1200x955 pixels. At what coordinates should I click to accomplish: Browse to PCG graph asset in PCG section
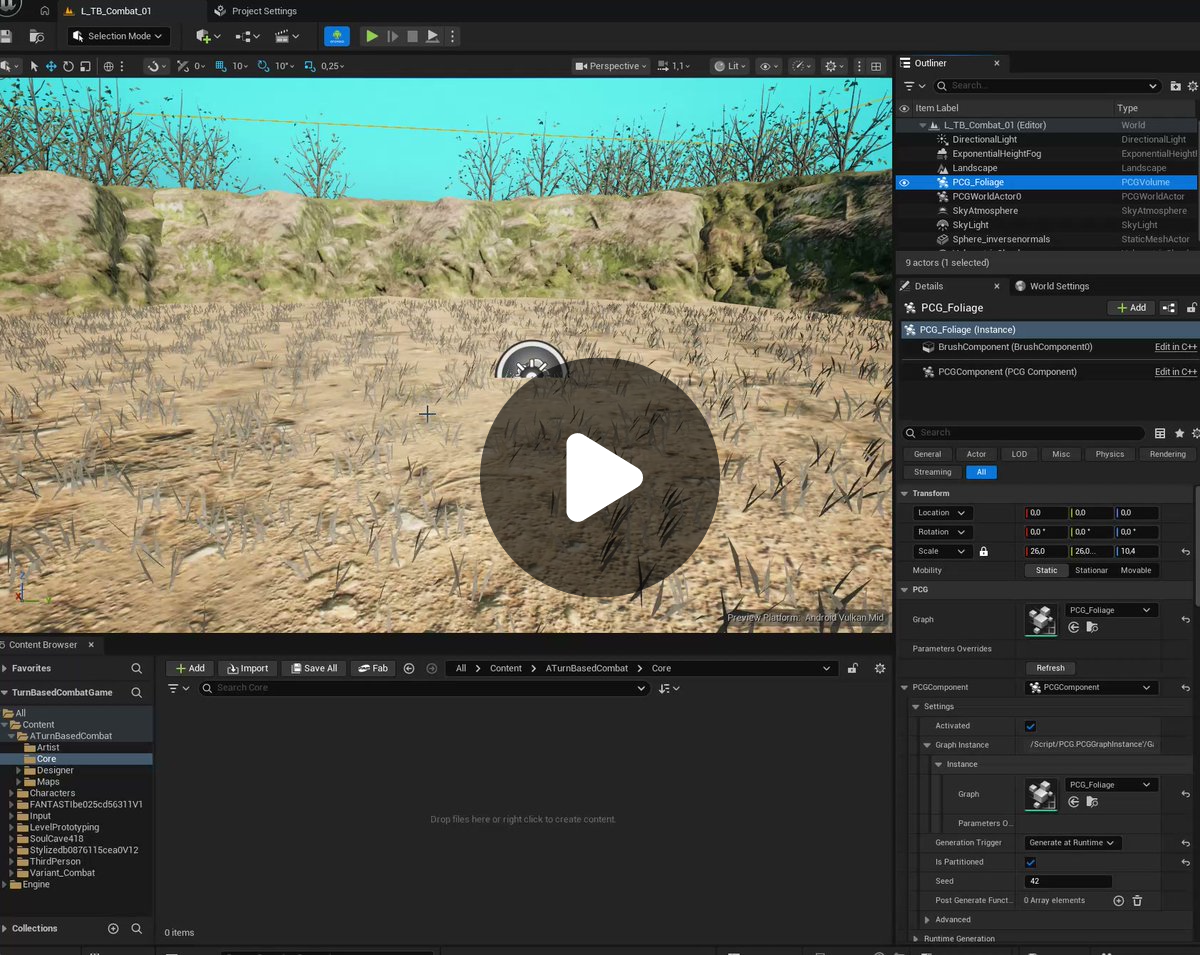[x=1092, y=627]
